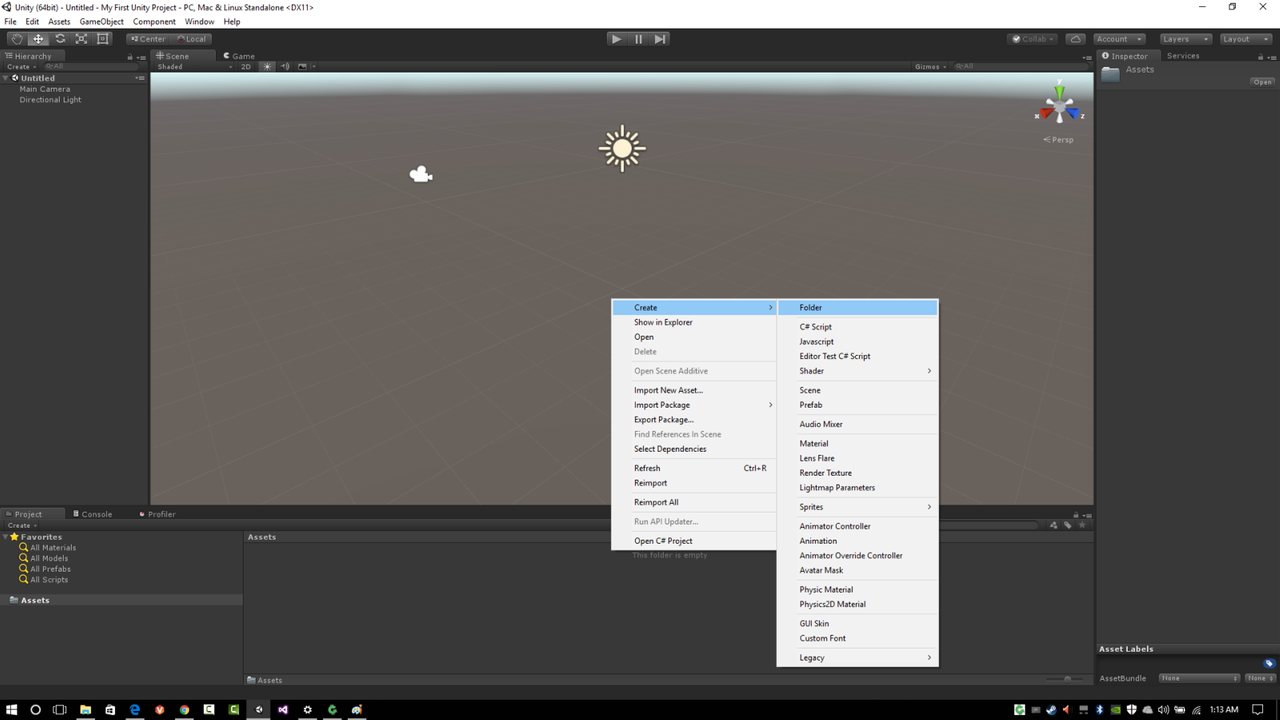
Task: Adjust the Project icon size slider
Action: pyautogui.click(x=1067, y=679)
